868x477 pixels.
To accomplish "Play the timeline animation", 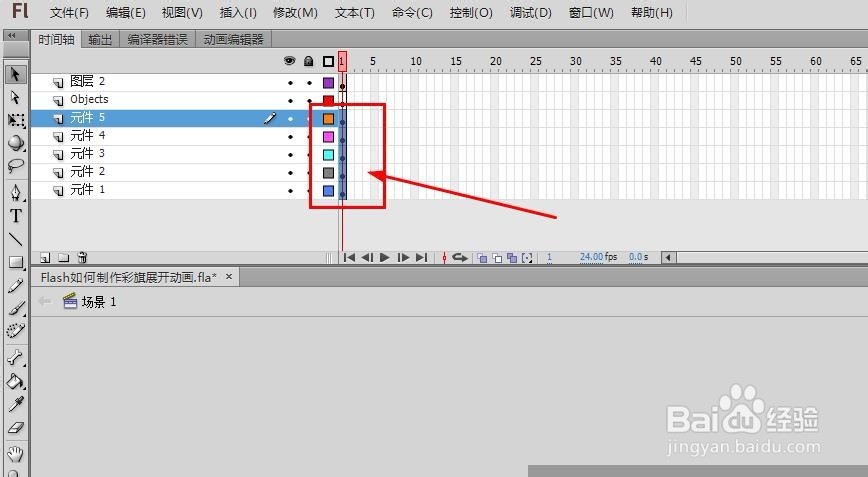I will tap(385, 257).
